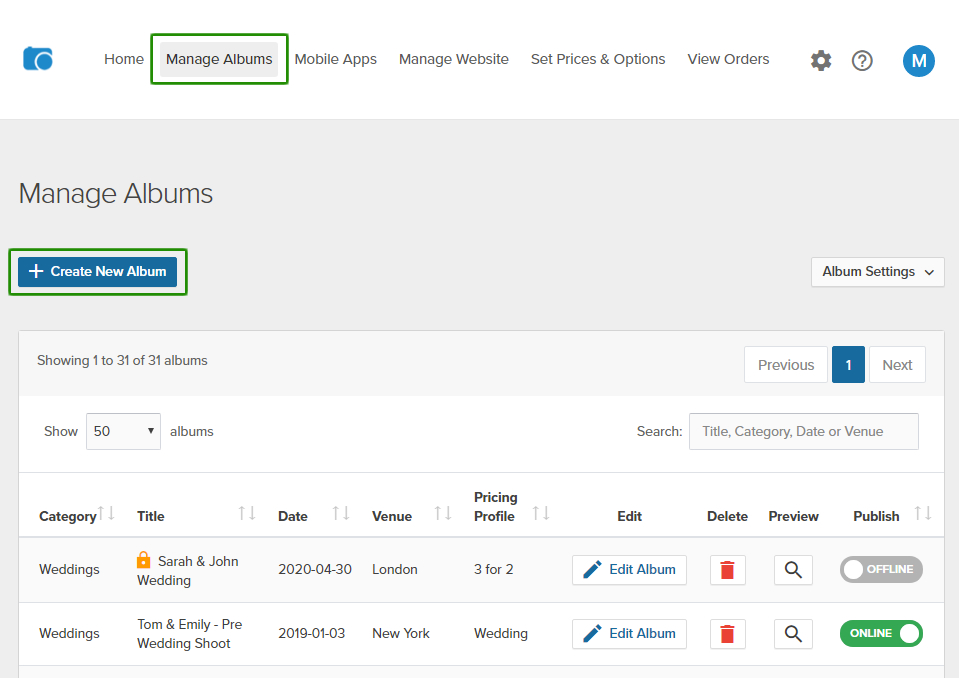
Task: Click the album search input field
Action: (x=803, y=432)
